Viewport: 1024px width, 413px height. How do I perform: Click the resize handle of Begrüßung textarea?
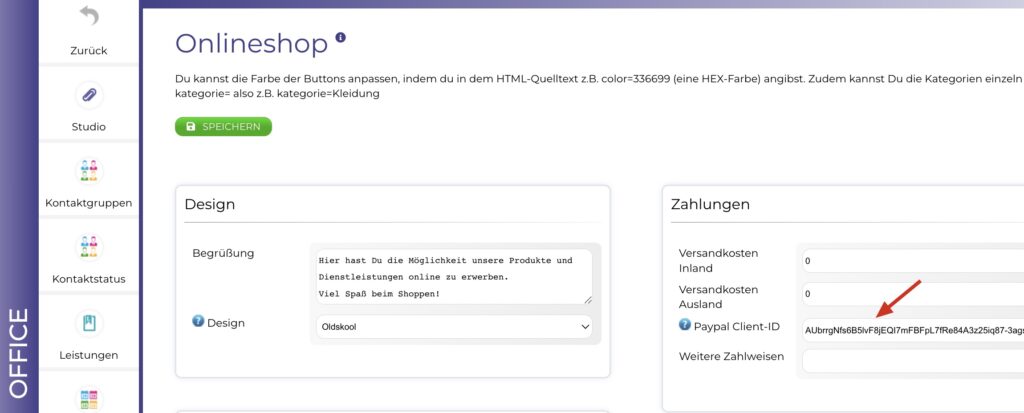587,299
